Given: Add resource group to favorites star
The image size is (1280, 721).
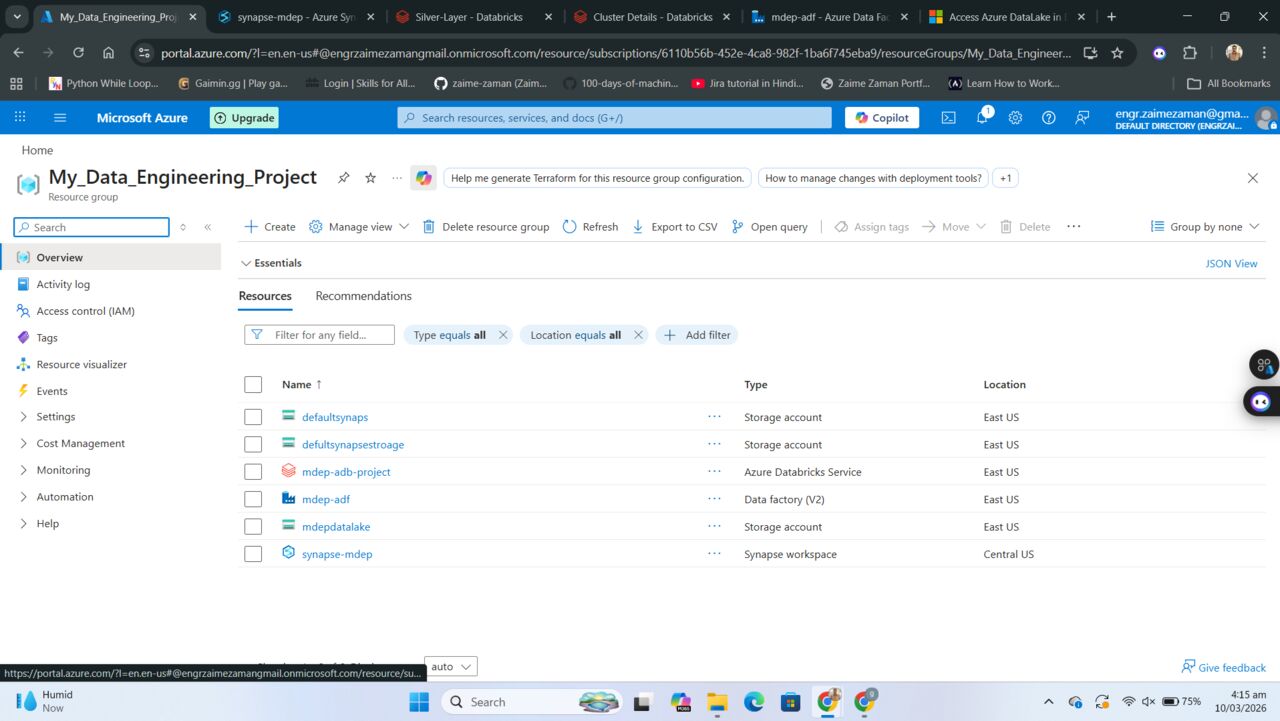Looking at the screenshot, I should (370, 178).
